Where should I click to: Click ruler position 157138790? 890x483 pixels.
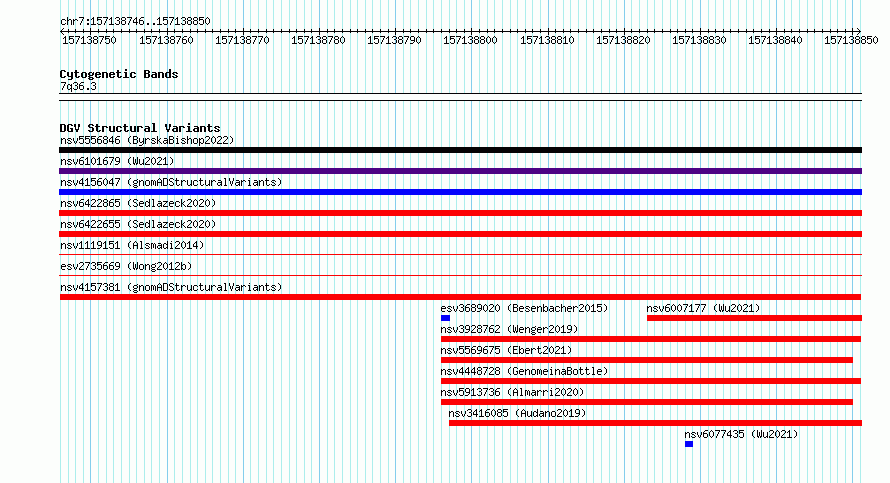click(394, 40)
